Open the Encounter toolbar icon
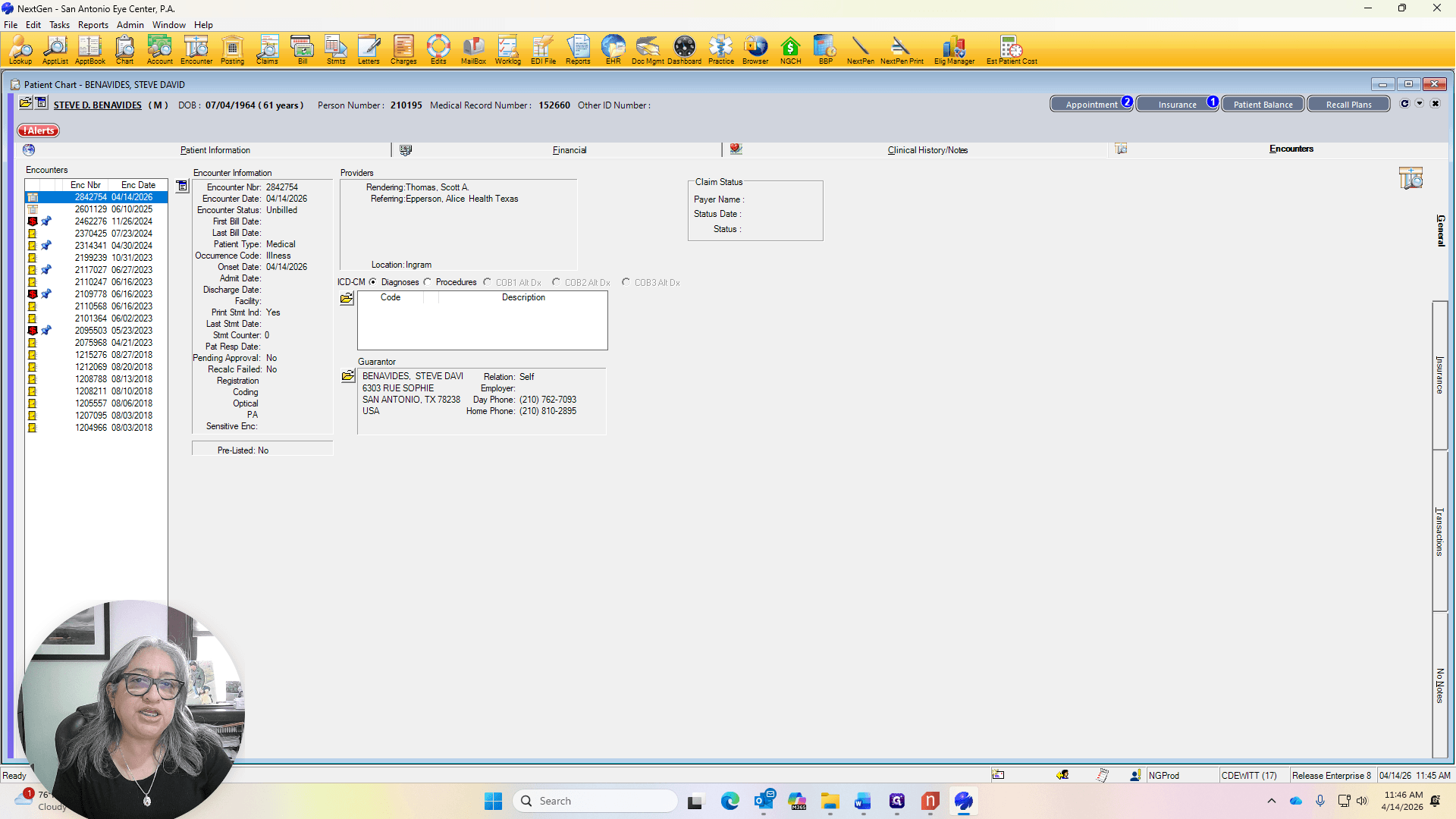Screen dimensions: 1456x819 click(196, 49)
